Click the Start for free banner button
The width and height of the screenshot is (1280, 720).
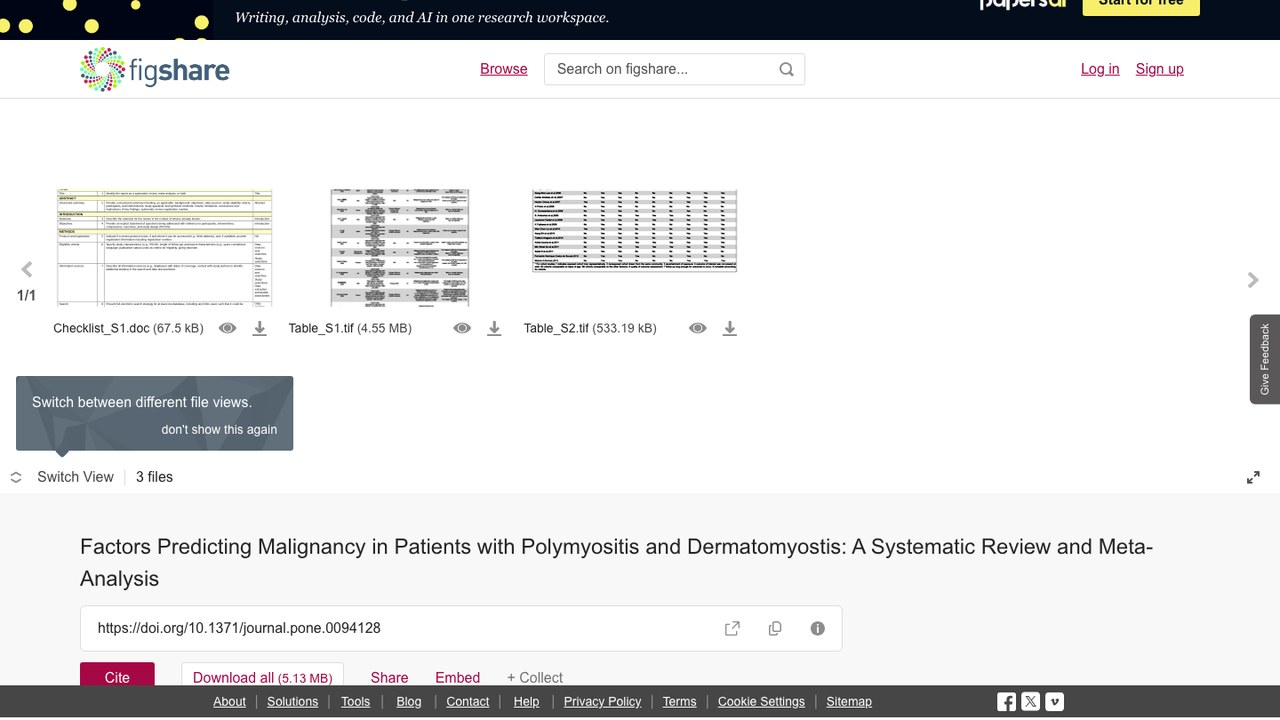point(1141,5)
